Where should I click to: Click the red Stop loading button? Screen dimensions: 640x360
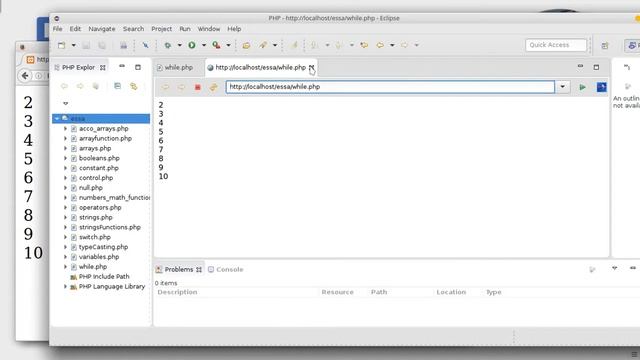(198, 87)
